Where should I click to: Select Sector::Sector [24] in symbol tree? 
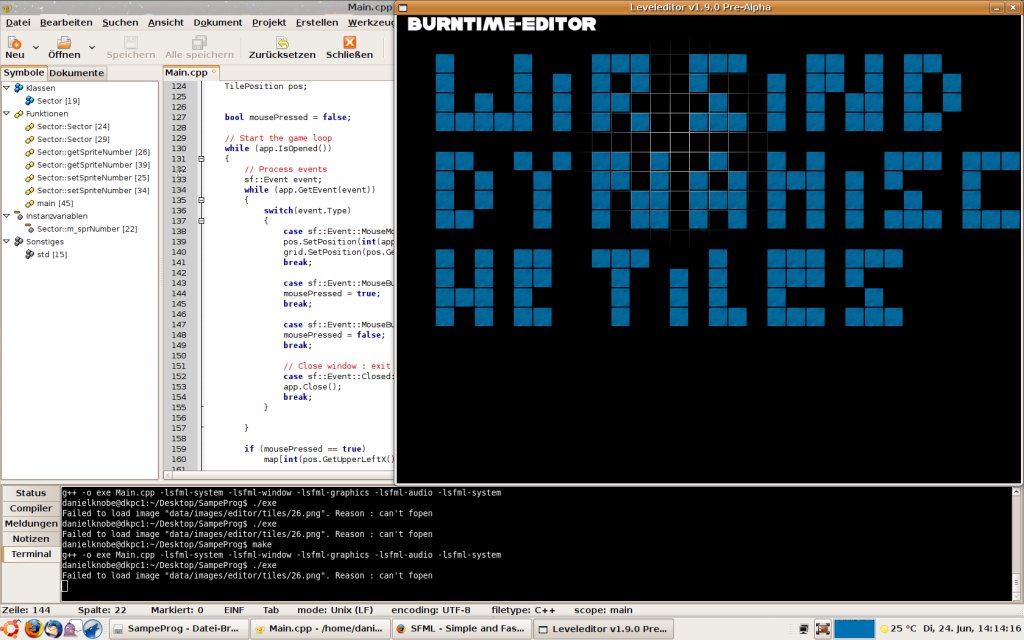(73, 126)
